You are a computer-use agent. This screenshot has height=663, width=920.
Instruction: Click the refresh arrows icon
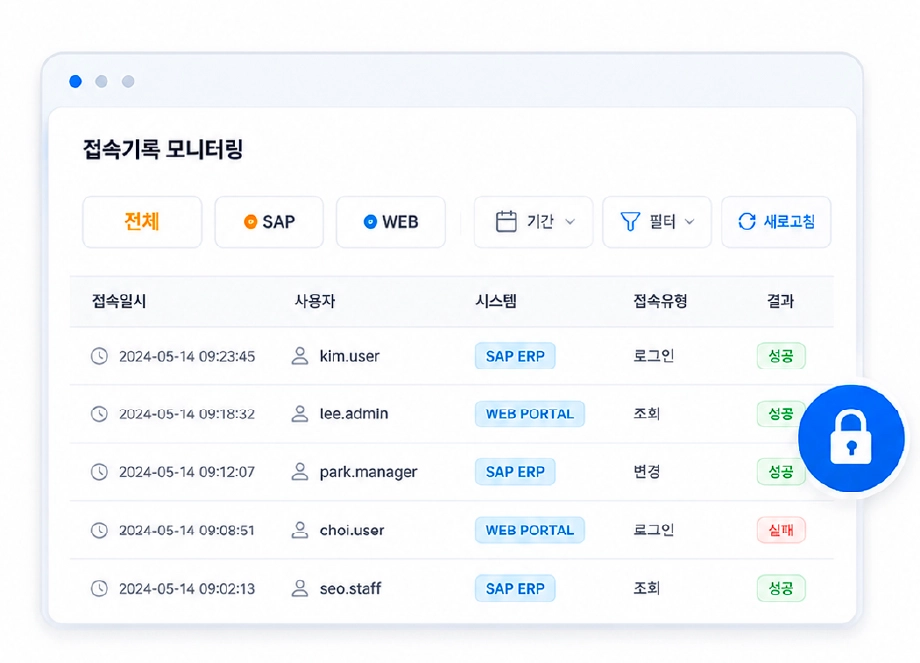click(x=747, y=221)
